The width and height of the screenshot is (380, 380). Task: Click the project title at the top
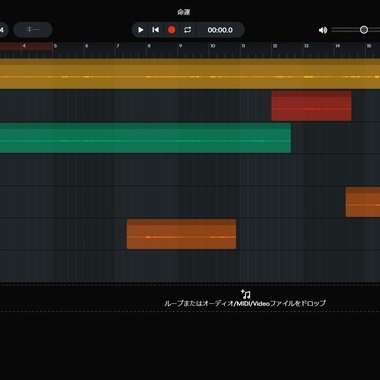pos(184,12)
